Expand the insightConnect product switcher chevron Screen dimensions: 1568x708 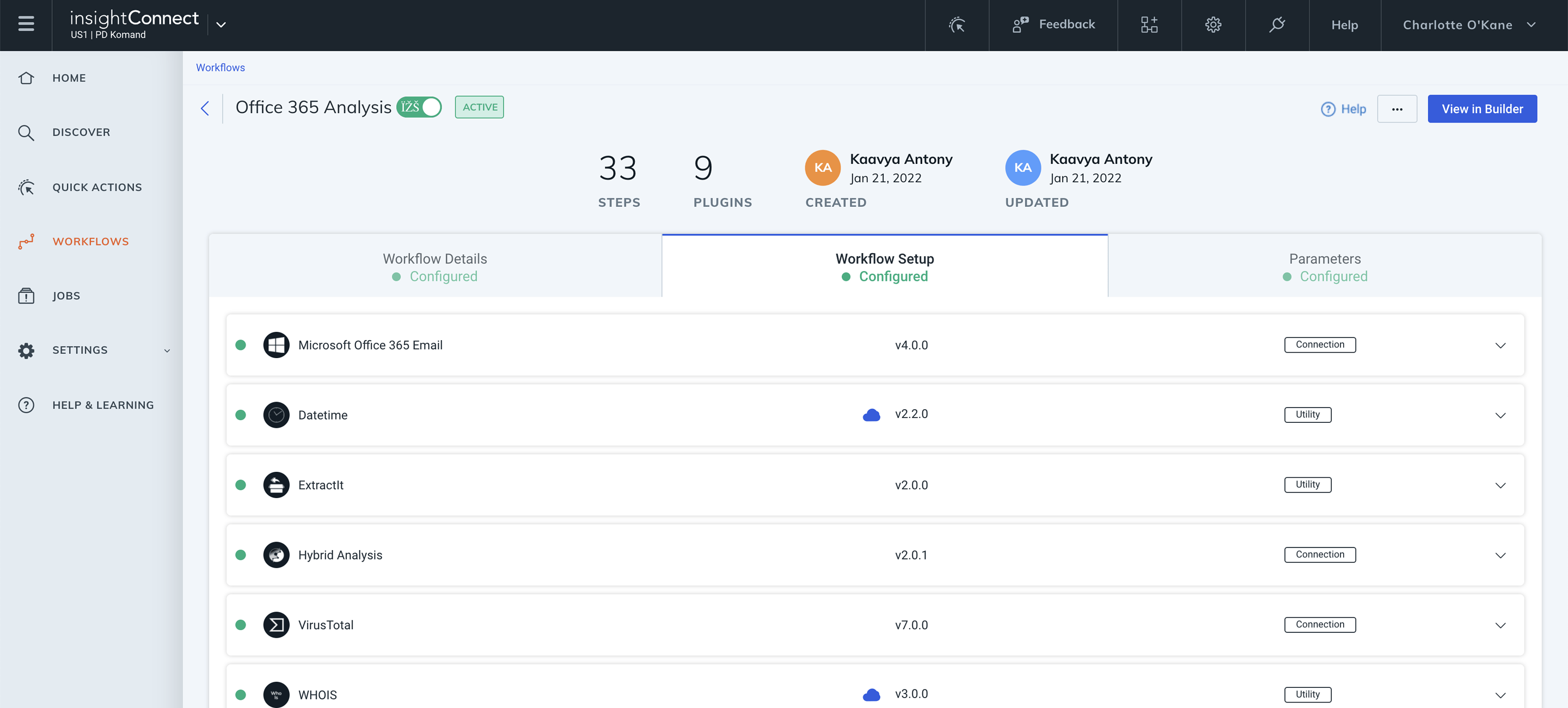[x=222, y=25]
